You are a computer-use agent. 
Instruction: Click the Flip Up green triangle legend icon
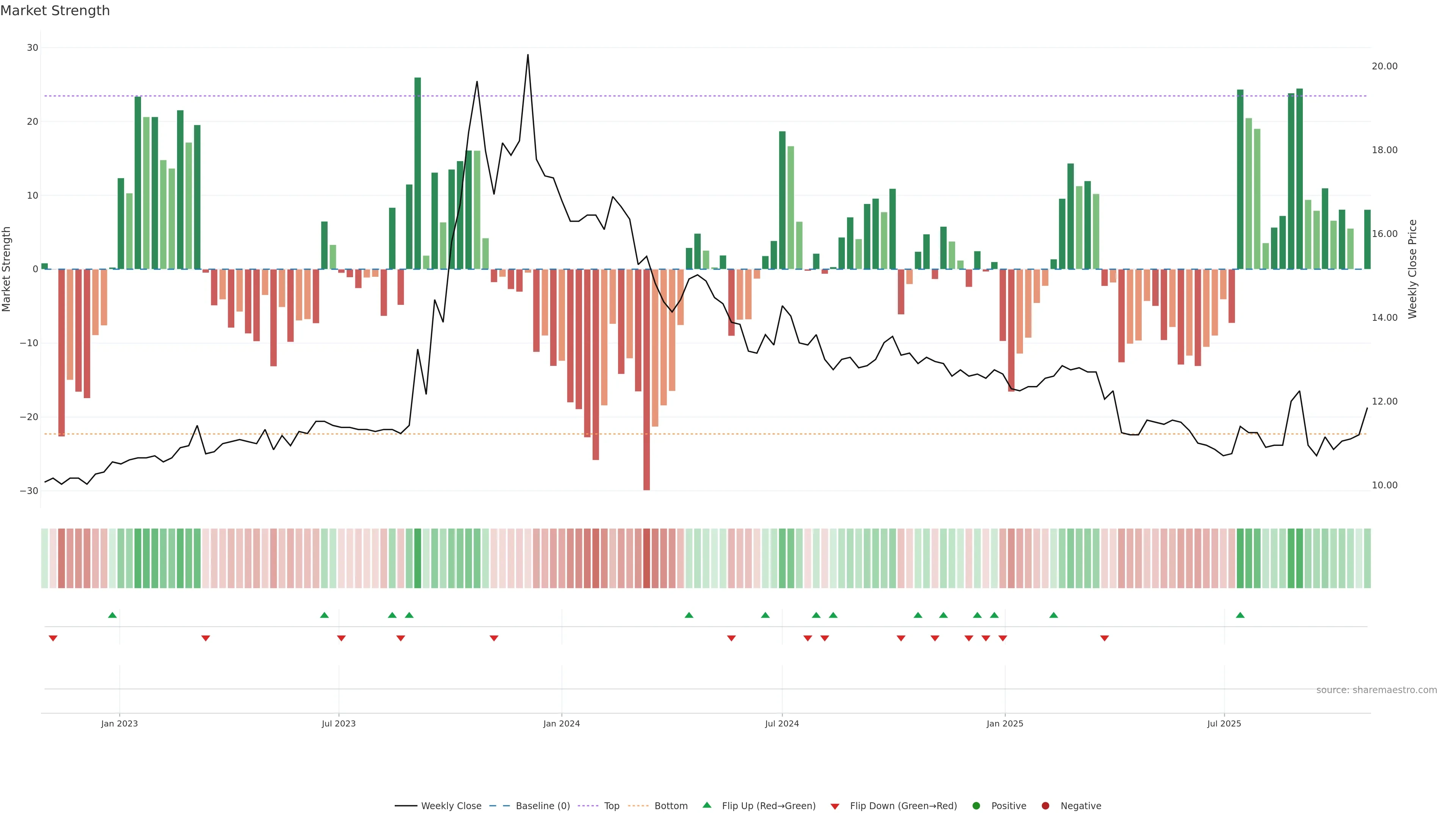click(706, 805)
